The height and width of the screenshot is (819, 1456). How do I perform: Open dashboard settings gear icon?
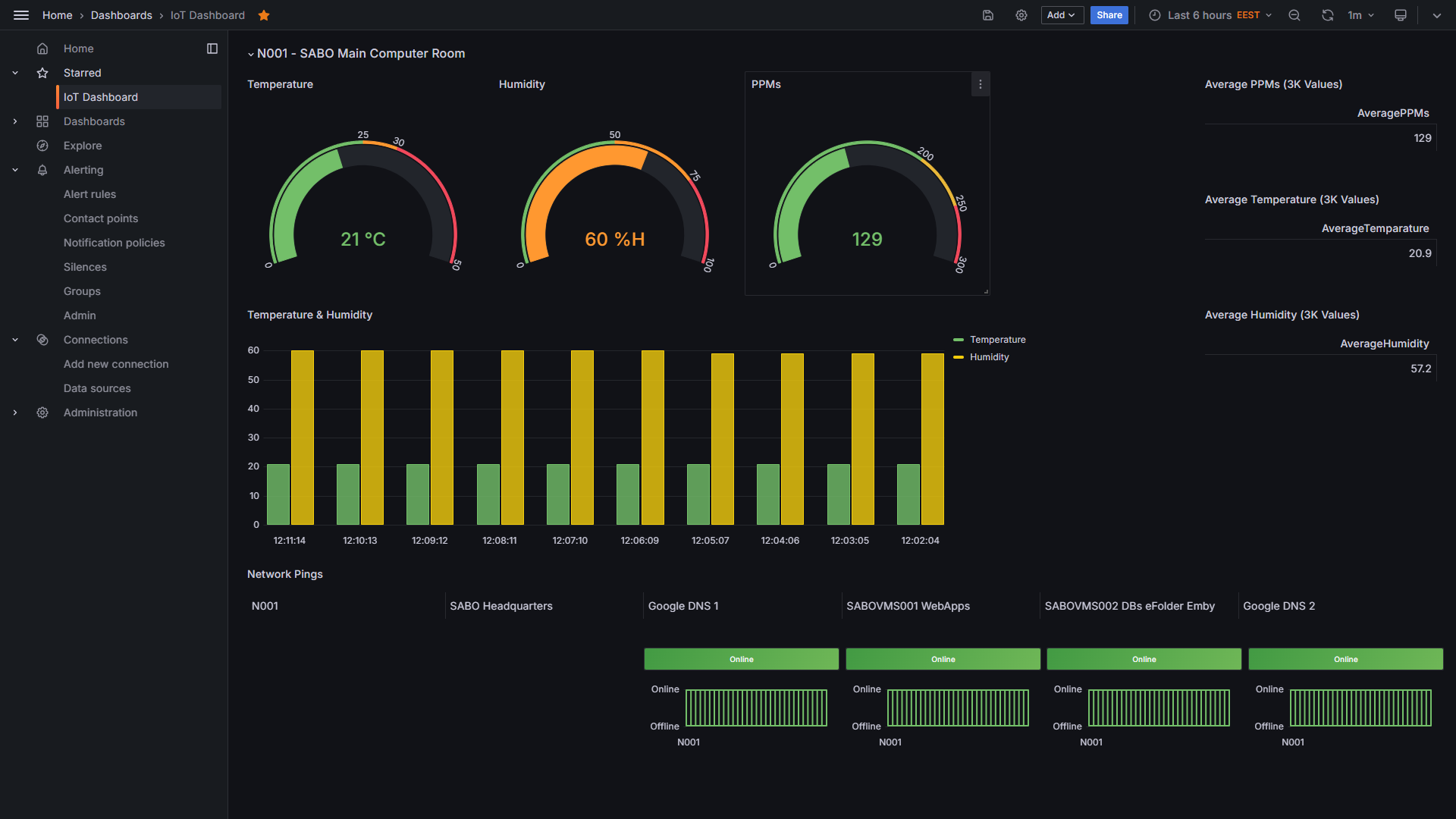pyautogui.click(x=1021, y=15)
